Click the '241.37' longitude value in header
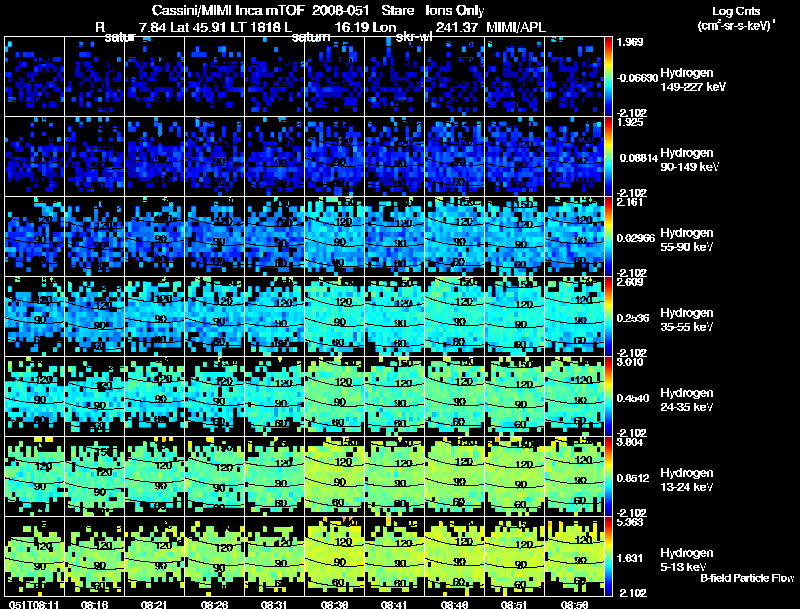This screenshot has height=609, width=800. 457,27
